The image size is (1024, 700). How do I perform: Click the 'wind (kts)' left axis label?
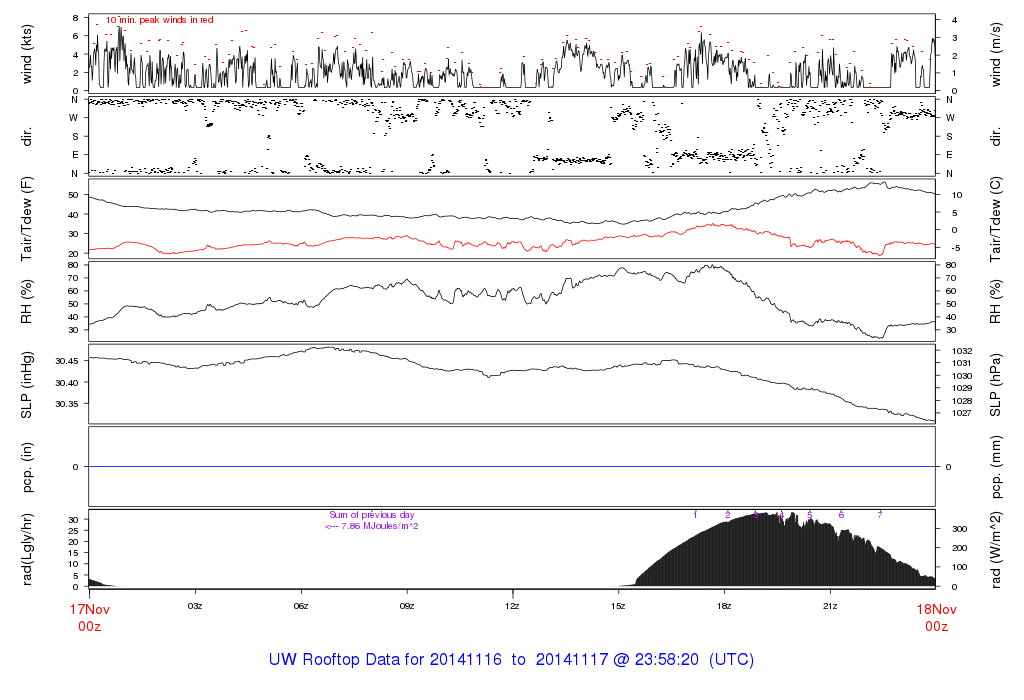tap(27, 53)
